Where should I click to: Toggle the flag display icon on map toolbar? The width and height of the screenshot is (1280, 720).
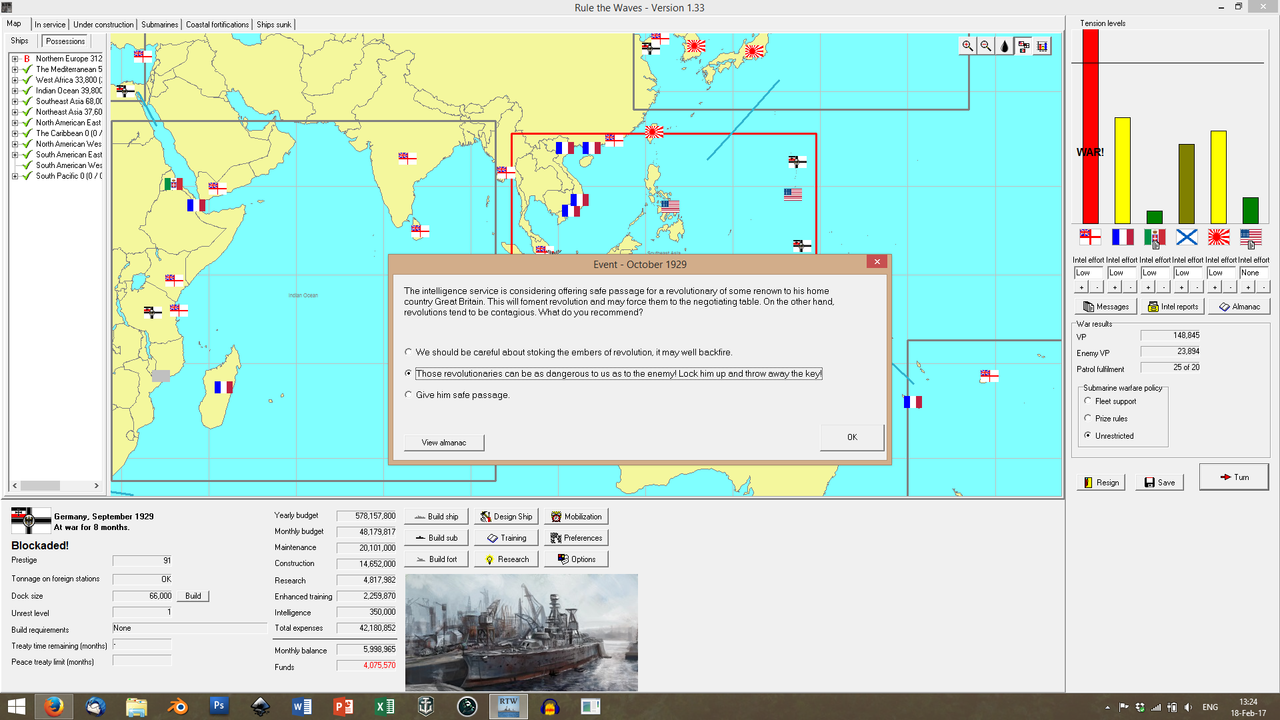tap(1022, 45)
